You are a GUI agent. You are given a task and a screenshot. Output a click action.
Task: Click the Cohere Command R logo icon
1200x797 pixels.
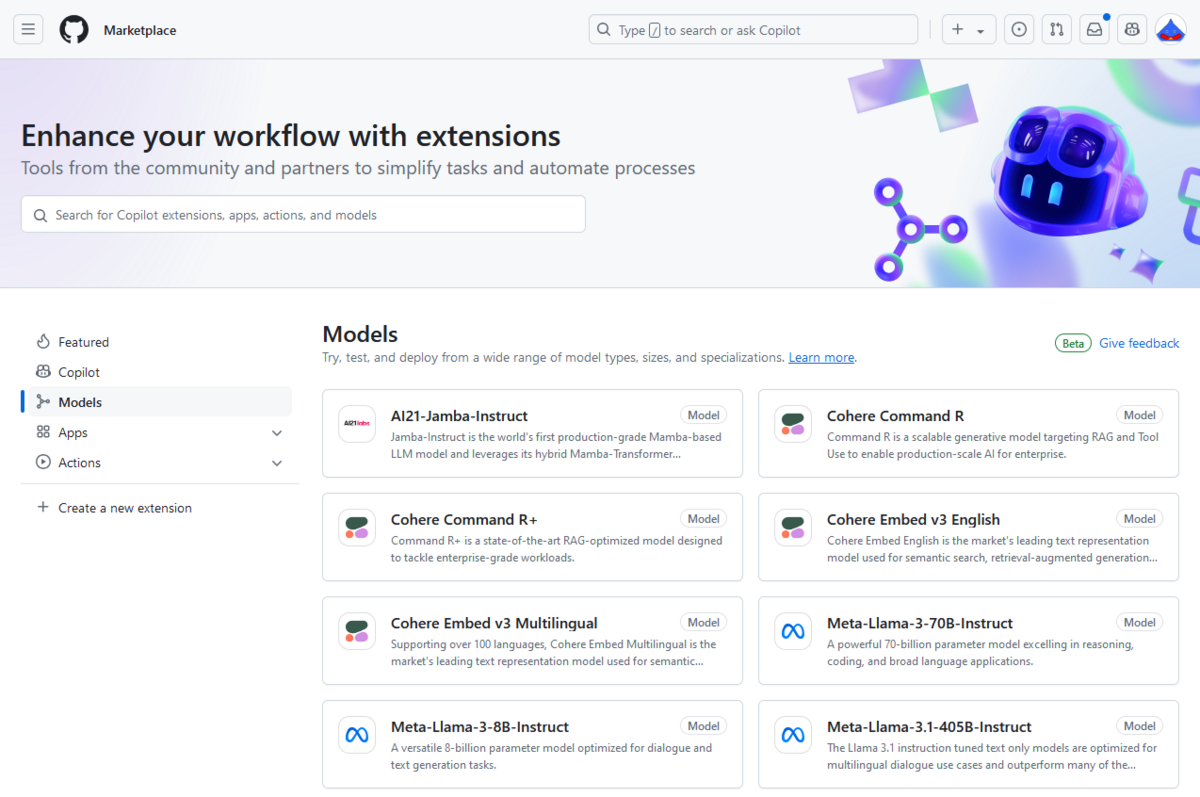[793, 423]
